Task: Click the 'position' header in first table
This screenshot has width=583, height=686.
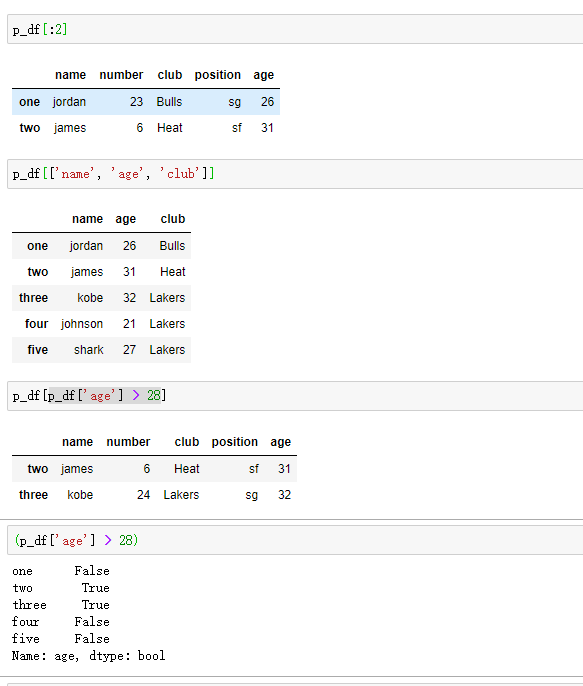Action: tap(217, 75)
